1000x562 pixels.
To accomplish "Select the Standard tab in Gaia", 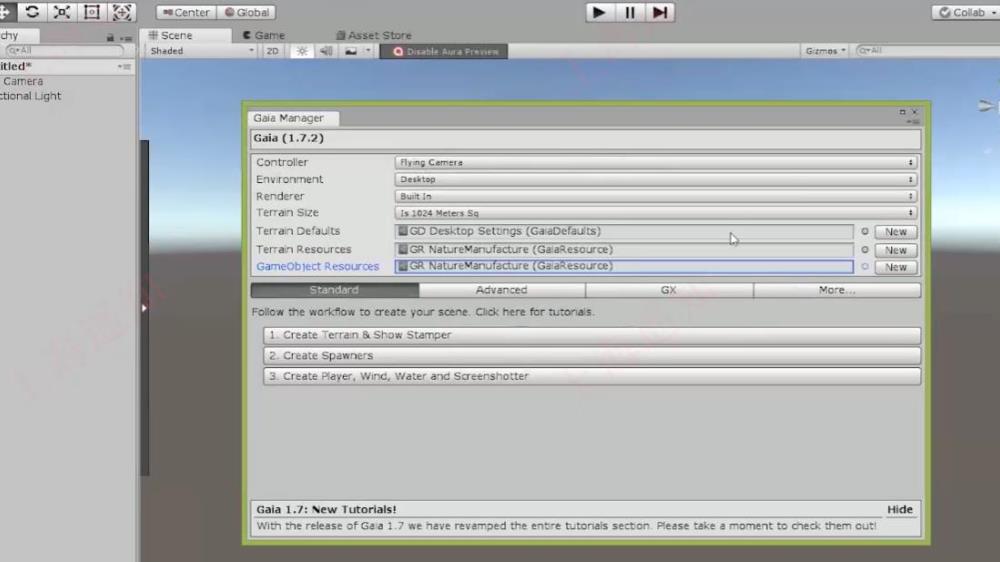I will tap(334, 290).
